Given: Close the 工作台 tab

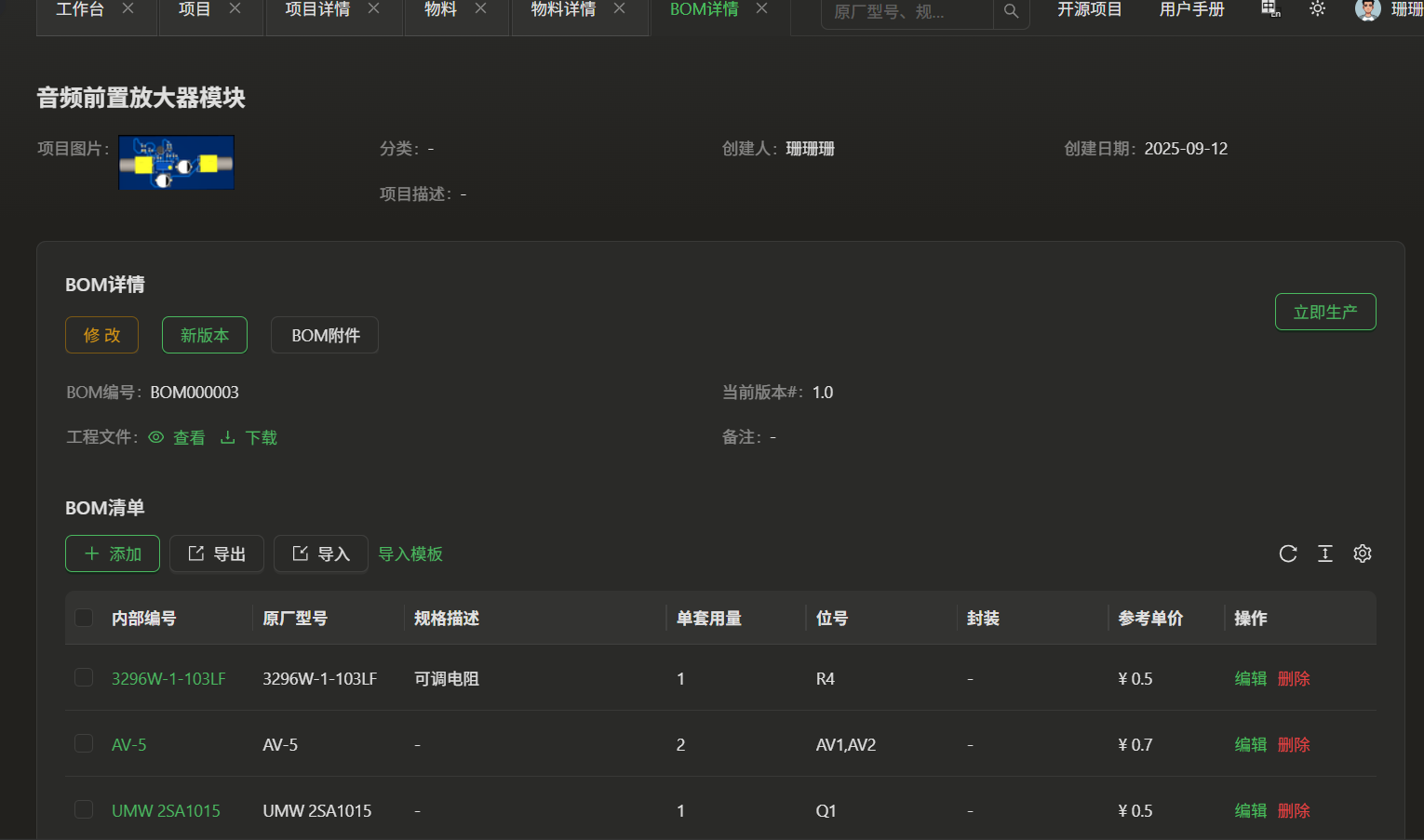Looking at the screenshot, I should coord(128,8).
